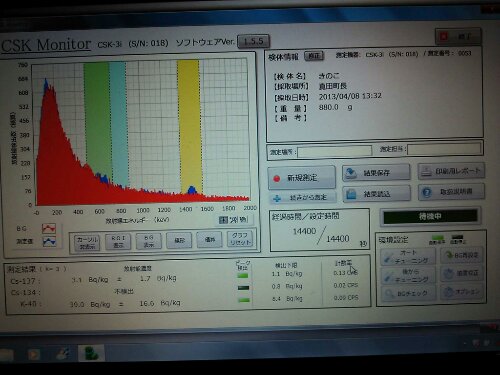Image resolution: width=500 pixels, height=375 pixels.
Task: Click the folder icon on 結果読込
Action: coord(351,194)
